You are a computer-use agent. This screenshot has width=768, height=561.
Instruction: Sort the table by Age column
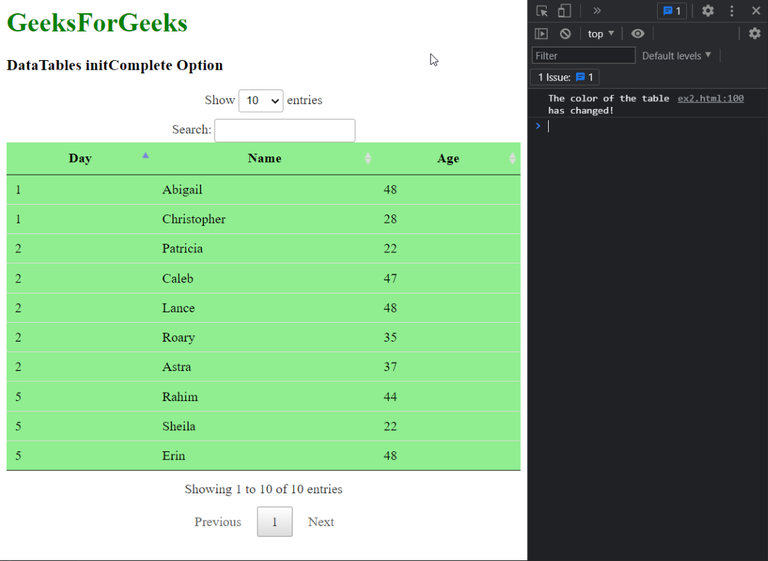click(448, 158)
